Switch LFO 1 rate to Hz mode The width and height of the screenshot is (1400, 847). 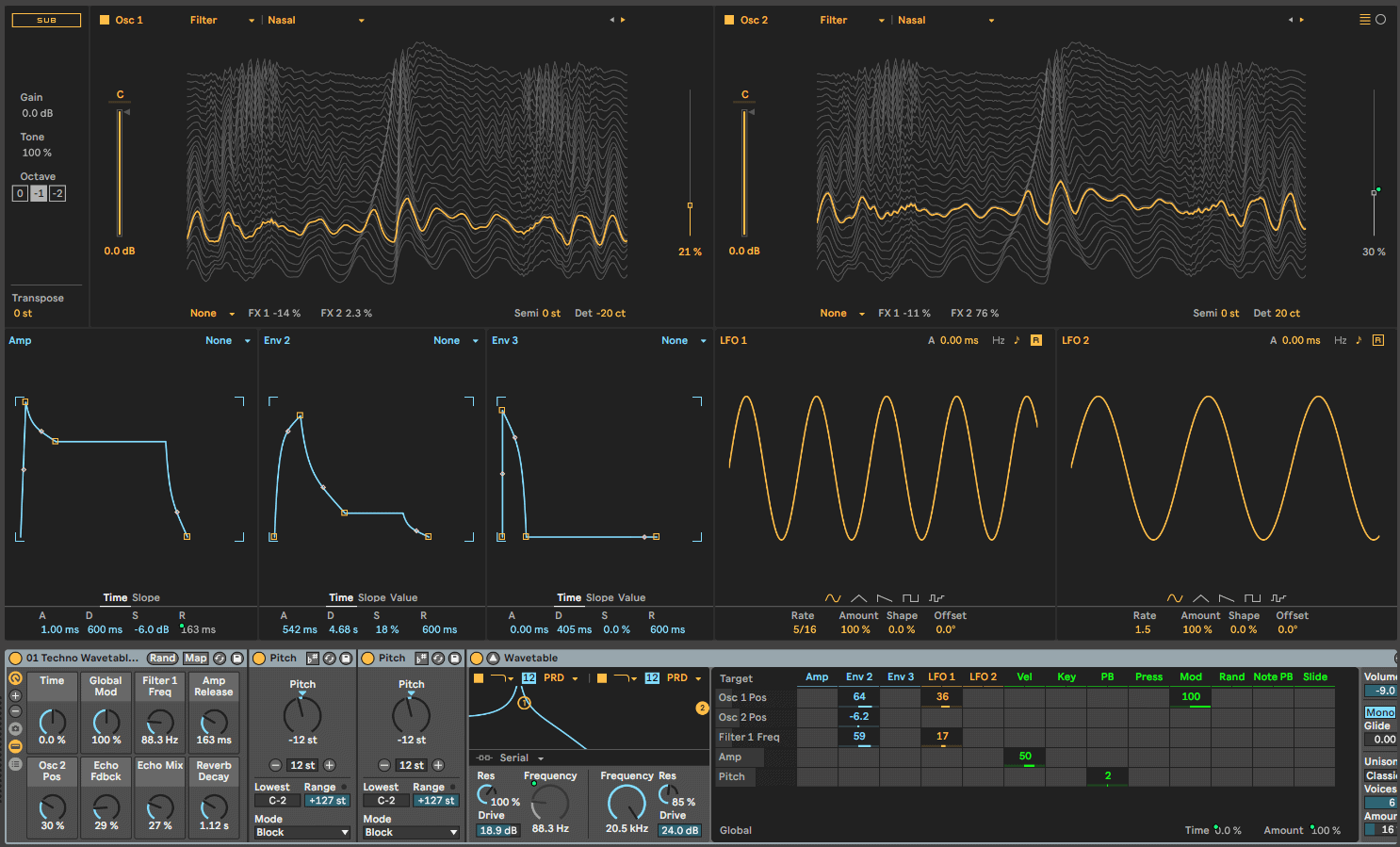coord(998,340)
